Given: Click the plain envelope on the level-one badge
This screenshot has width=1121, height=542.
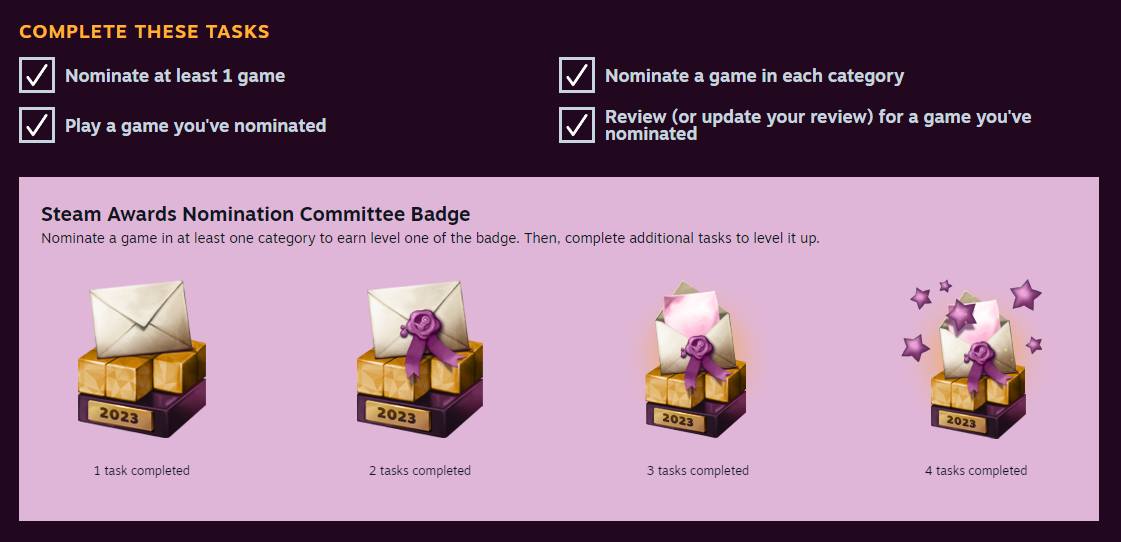Looking at the screenshot, I should [x=139, y=314].
